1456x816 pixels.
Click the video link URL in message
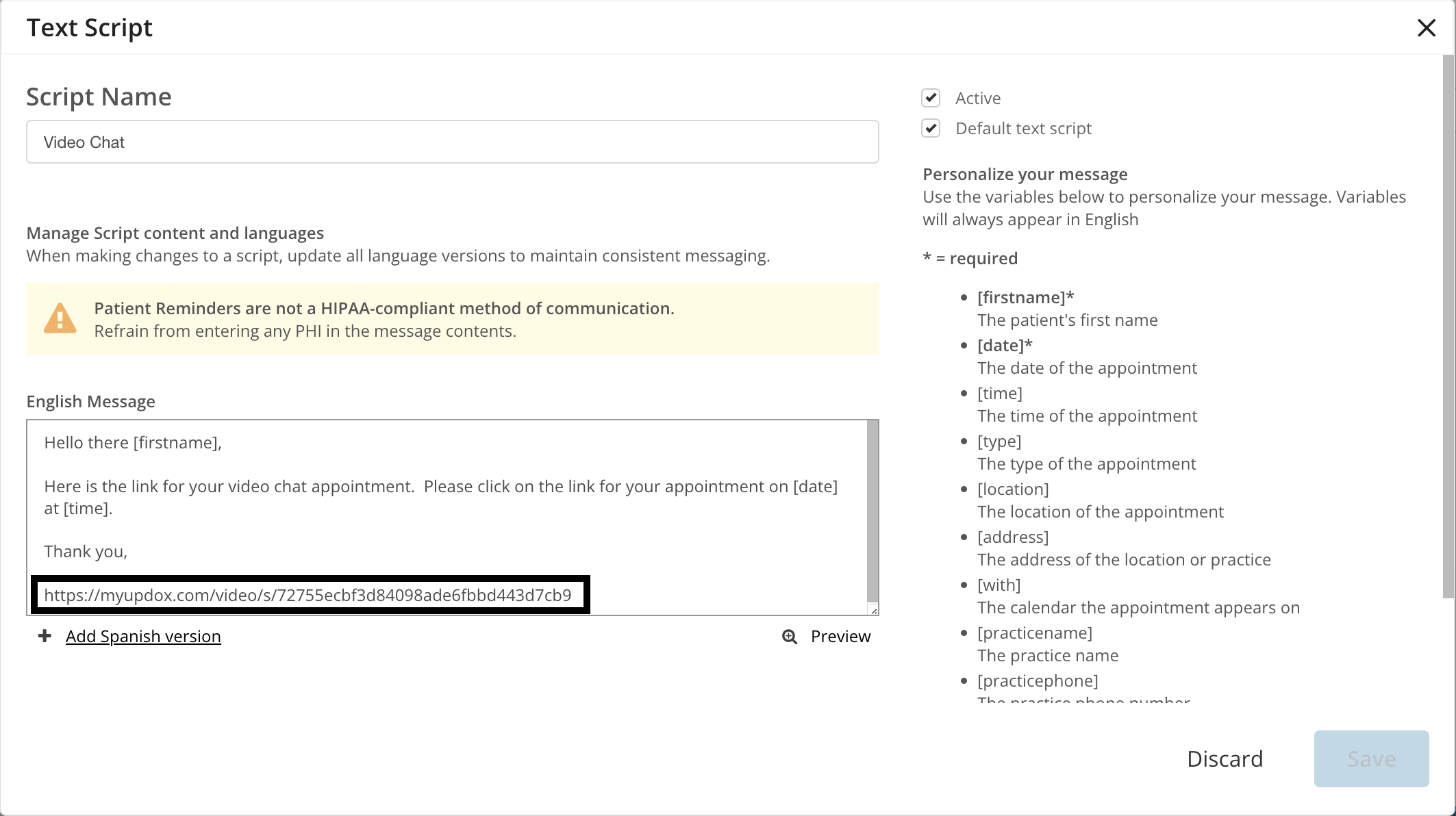click(x=307, y=595)
